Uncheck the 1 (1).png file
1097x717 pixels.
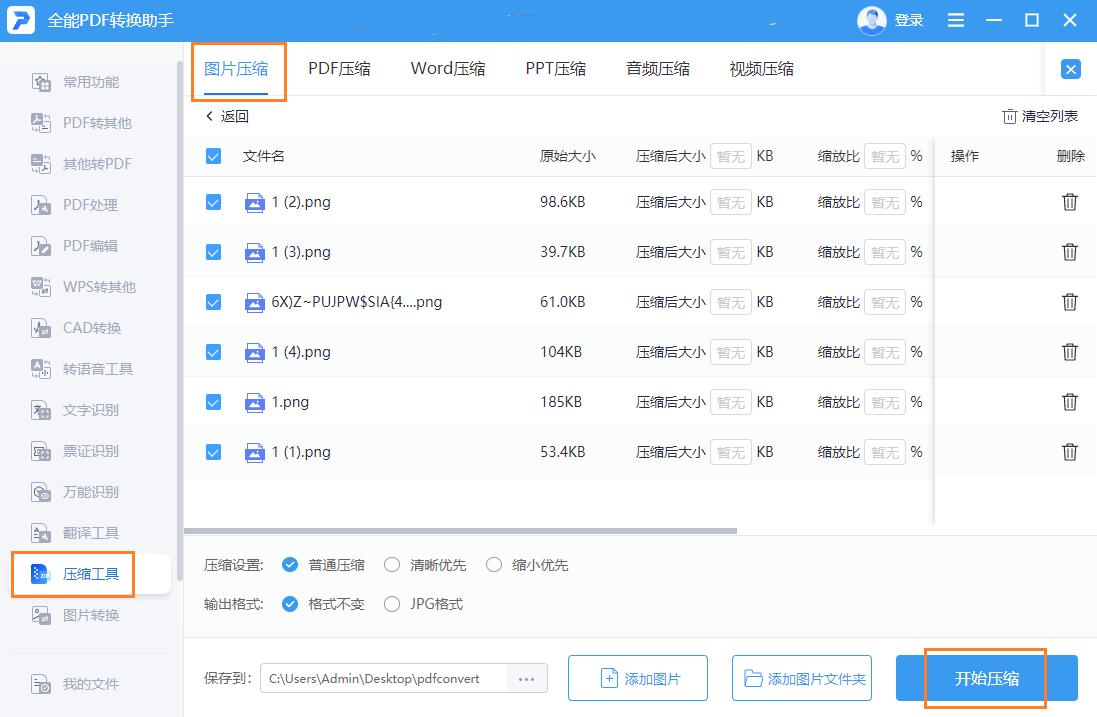pyautogui.click(x=212, y=452)
